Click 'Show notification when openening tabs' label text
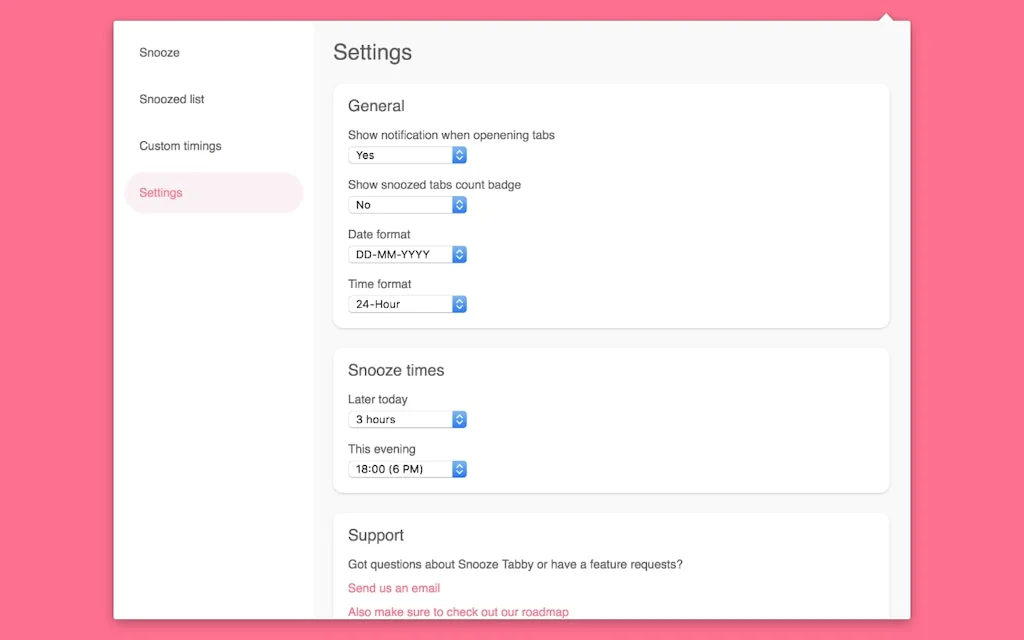Screen dimensions: 1024x640 pyautogui.click(x=451, y=135)
